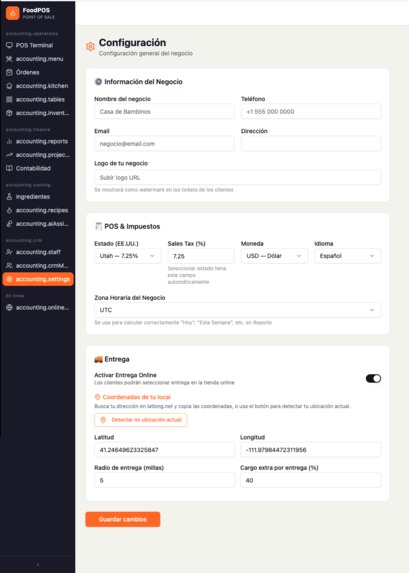The width and height of the screenshot is (409, 573).
Task: Go to Órdenes in the sidebar
Action: (x=38, y=72)
